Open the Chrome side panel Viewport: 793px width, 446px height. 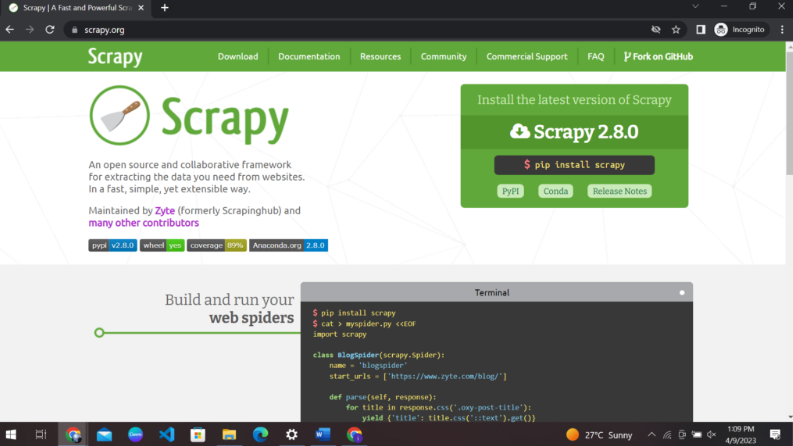pyautogui.click(x=700, y=29)
